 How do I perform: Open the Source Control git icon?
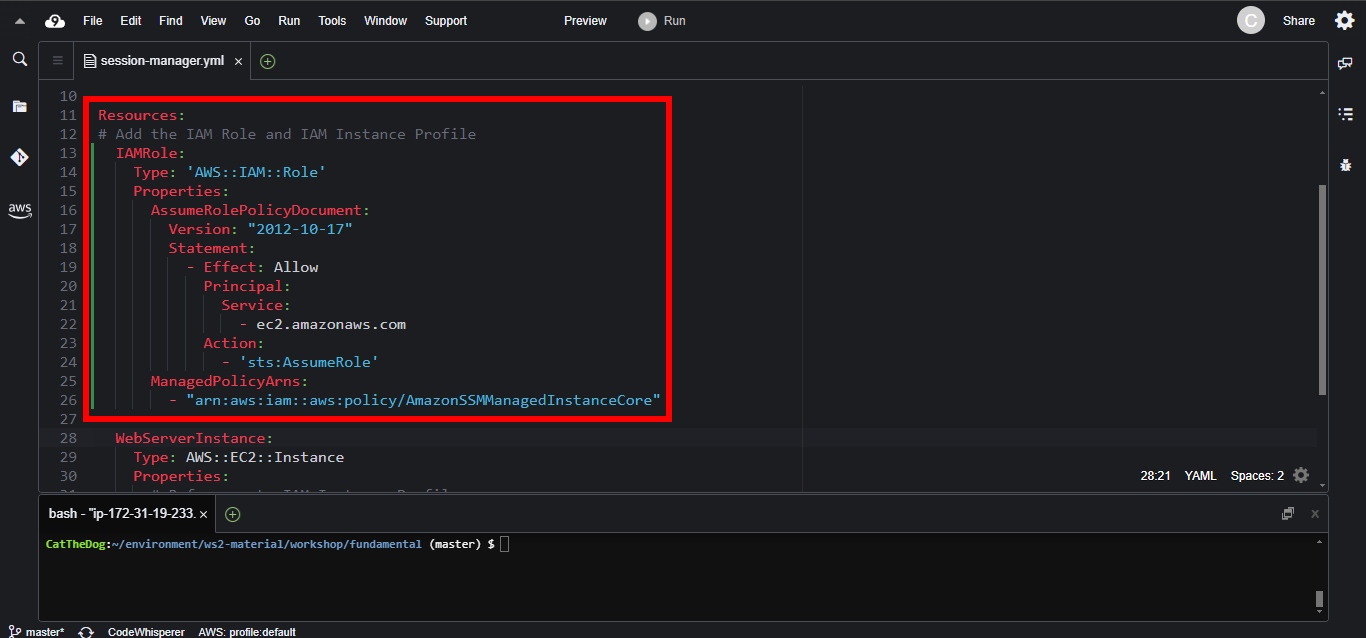[x=19, y=157]
